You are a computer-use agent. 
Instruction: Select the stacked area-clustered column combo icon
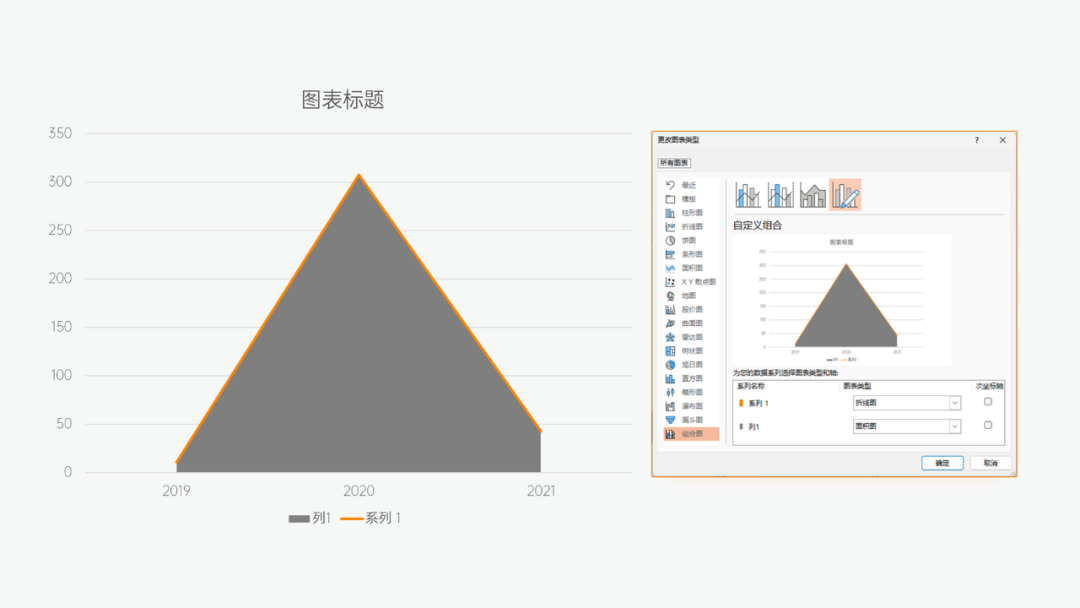pos(813,195)
